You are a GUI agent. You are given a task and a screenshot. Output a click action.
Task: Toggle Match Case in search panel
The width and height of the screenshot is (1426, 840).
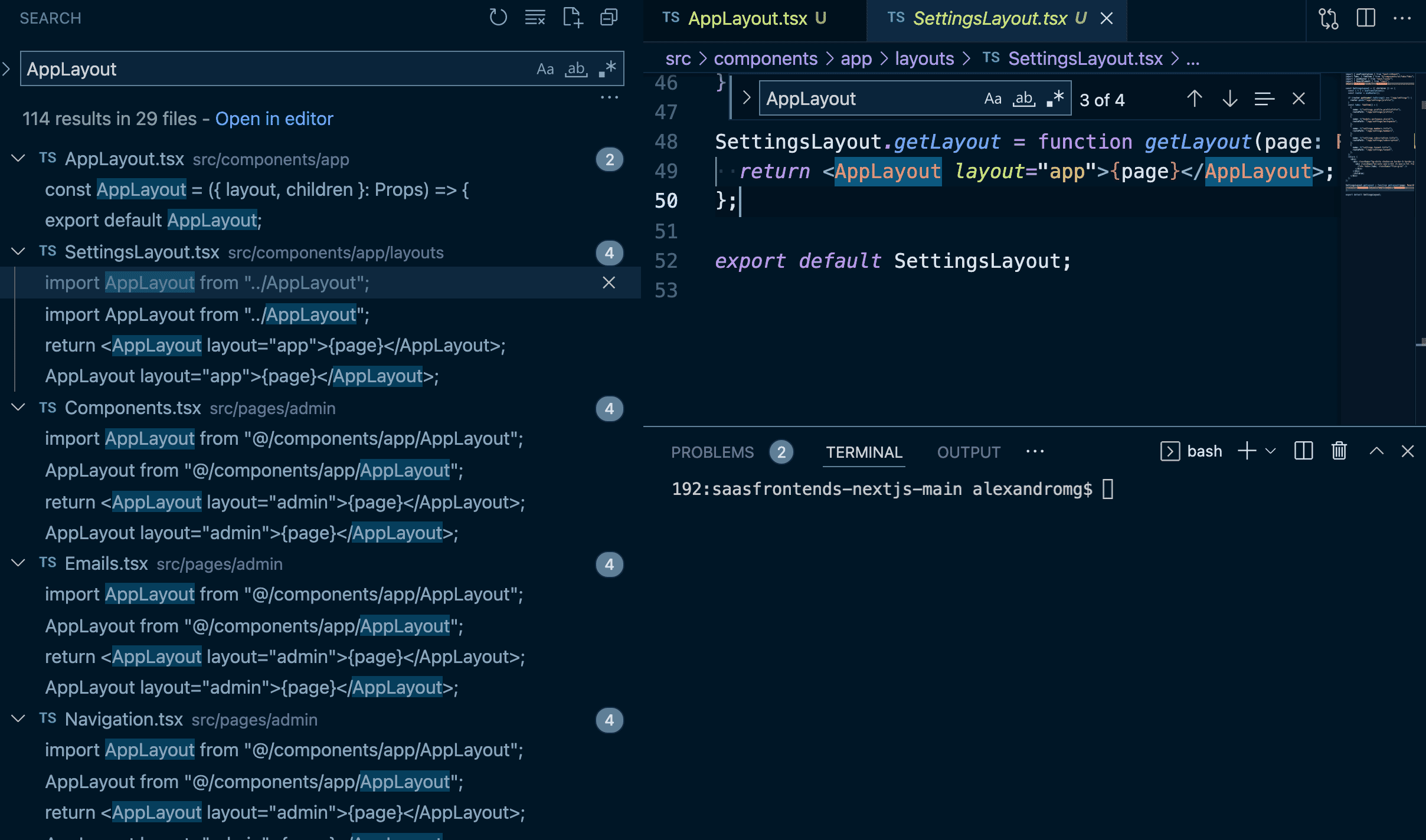(x=545, y=69)
